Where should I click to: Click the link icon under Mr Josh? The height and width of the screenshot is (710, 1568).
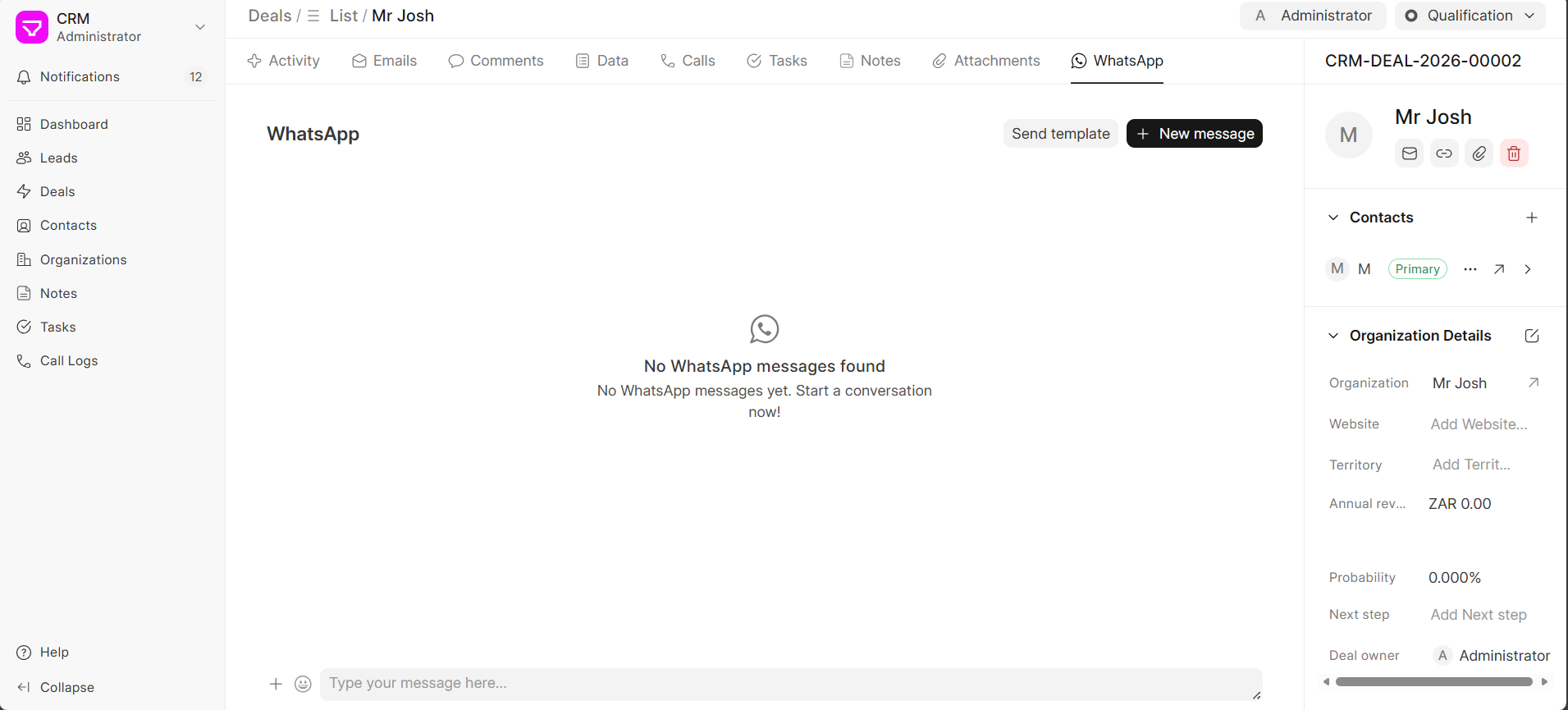pyautogui.click(x=1444, y=153)
